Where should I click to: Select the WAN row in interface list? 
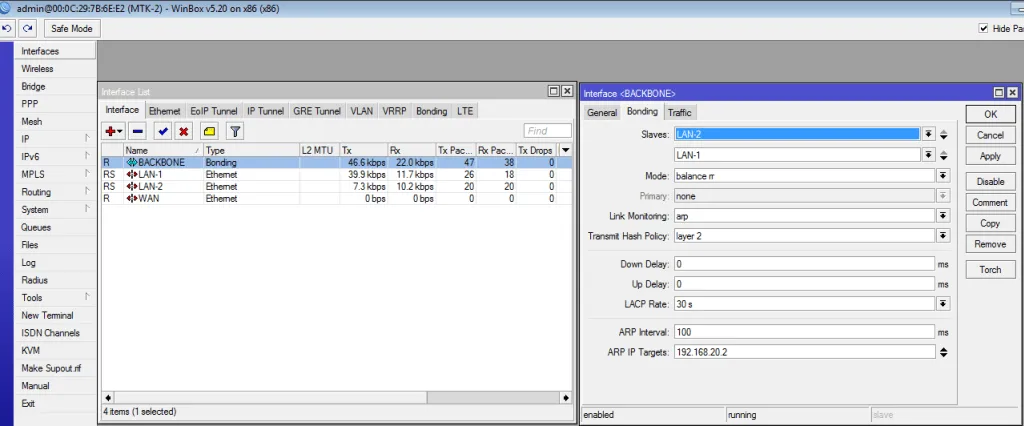tap(337, 198)
